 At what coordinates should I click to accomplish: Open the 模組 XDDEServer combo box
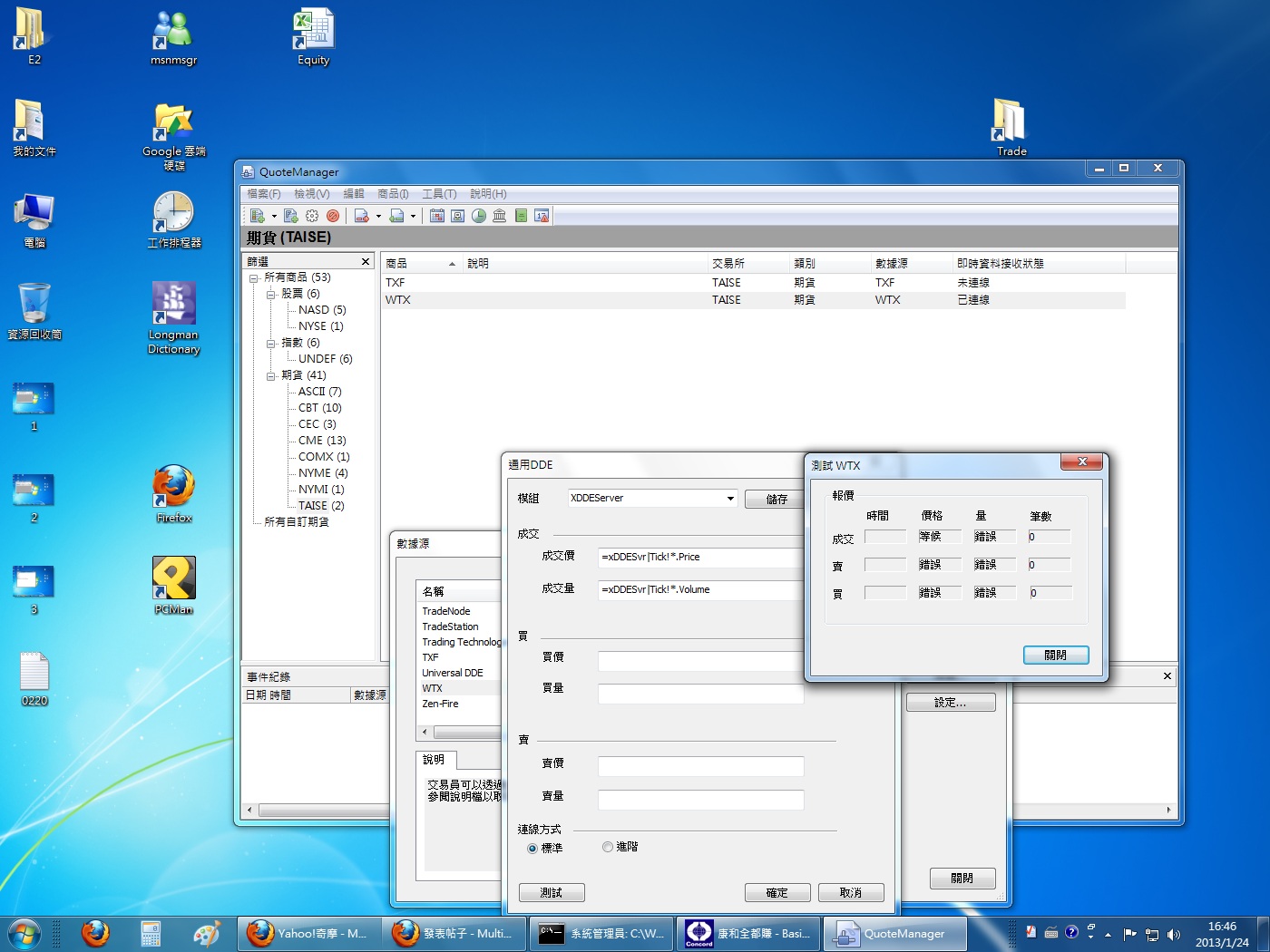click(652, 498)
